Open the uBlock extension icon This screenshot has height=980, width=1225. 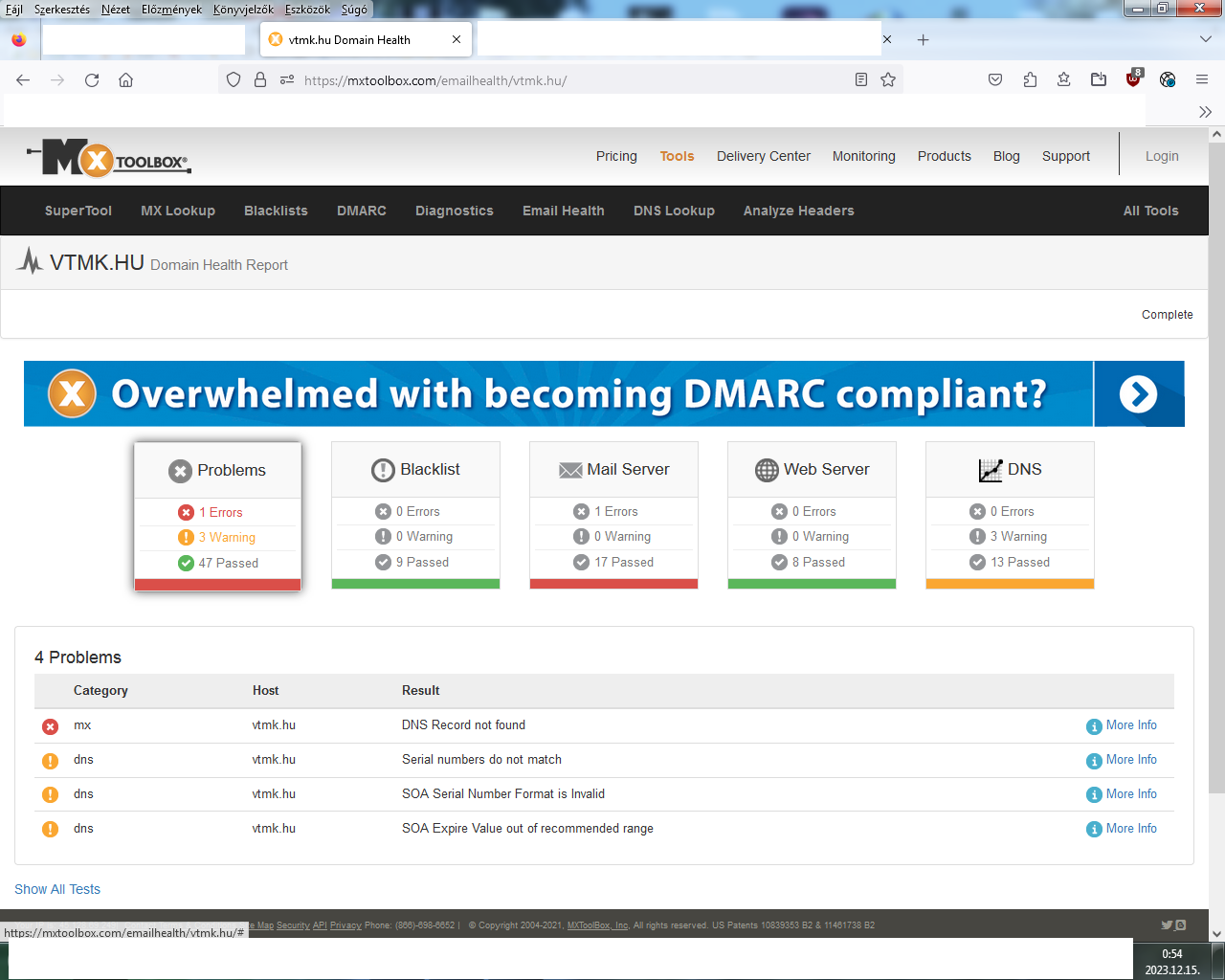point(1134,79)
